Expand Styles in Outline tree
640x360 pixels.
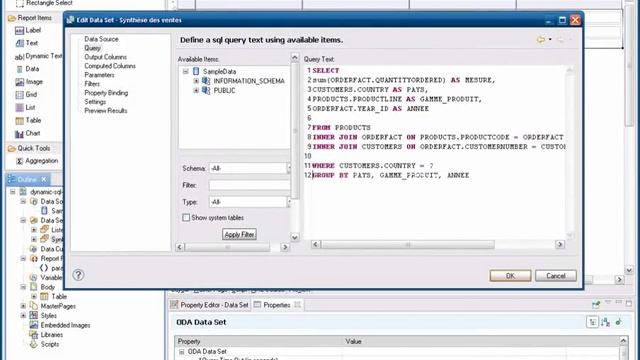(23, 316)
